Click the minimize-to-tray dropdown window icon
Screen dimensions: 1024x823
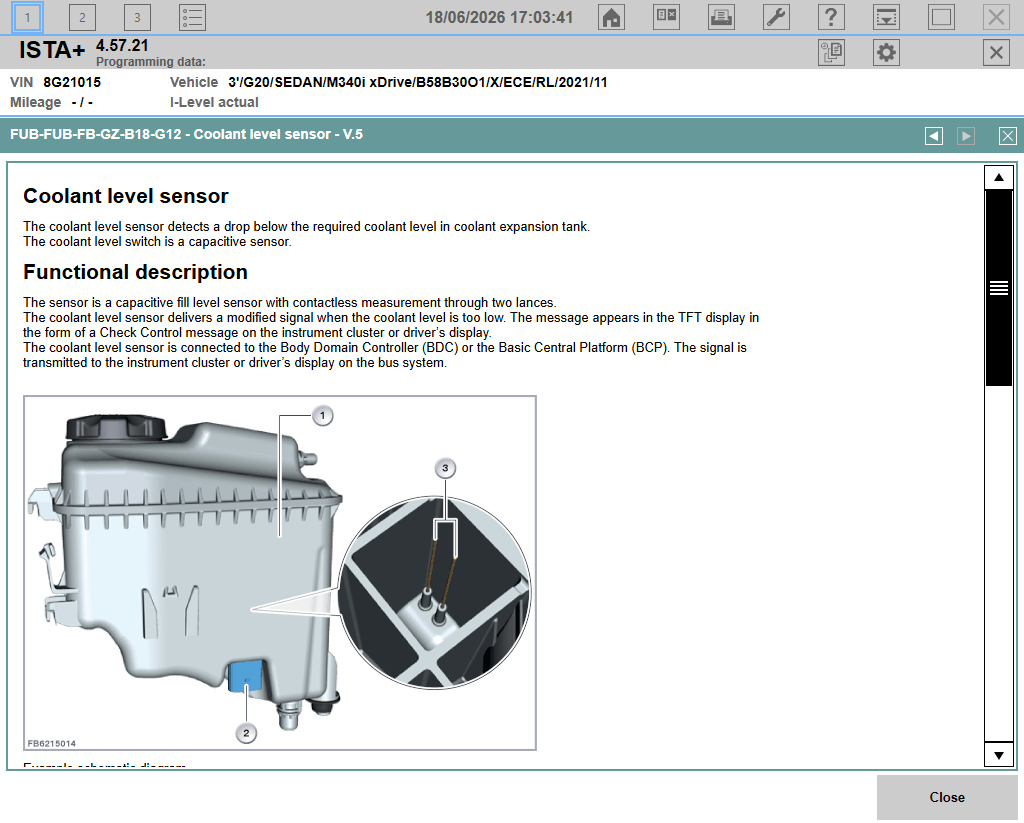click(886, 17)
